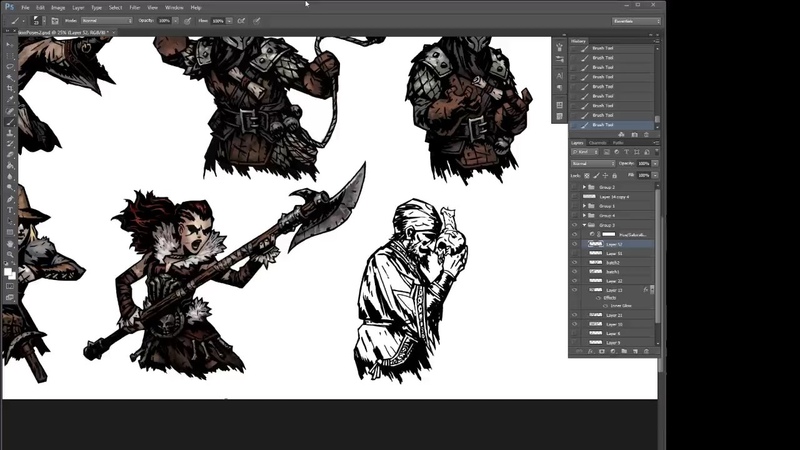Select the Paint Bucket tool
This screenshot has width=800, height=450.
[10, 165]
